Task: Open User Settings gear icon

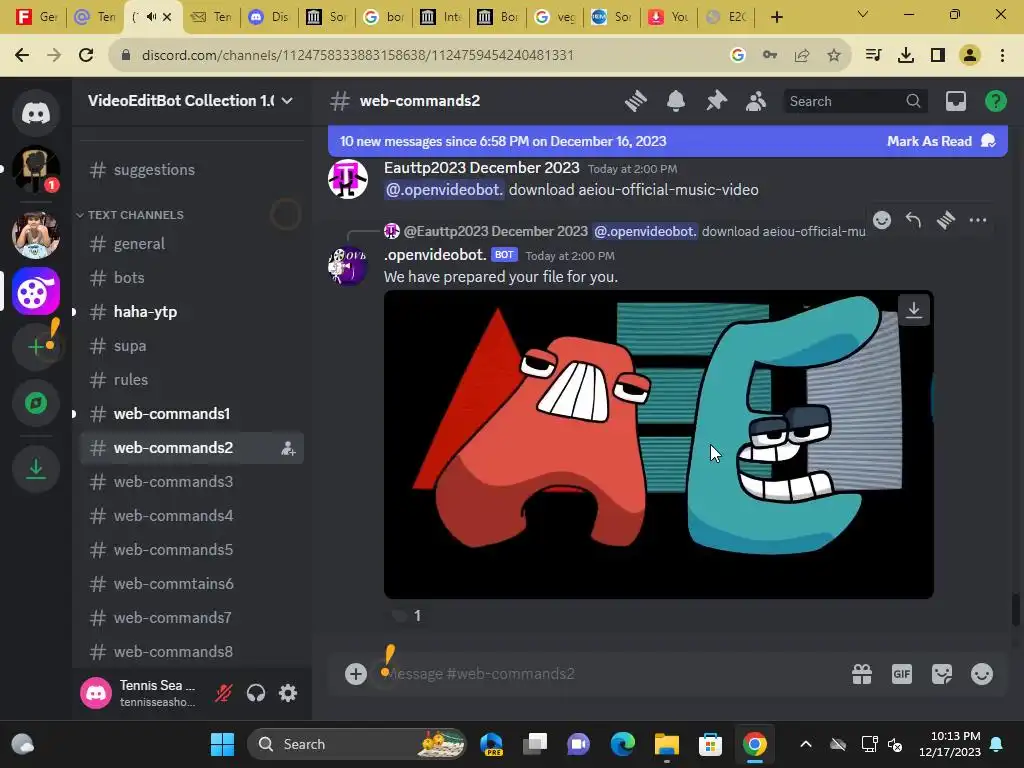Action: [288, 692]
